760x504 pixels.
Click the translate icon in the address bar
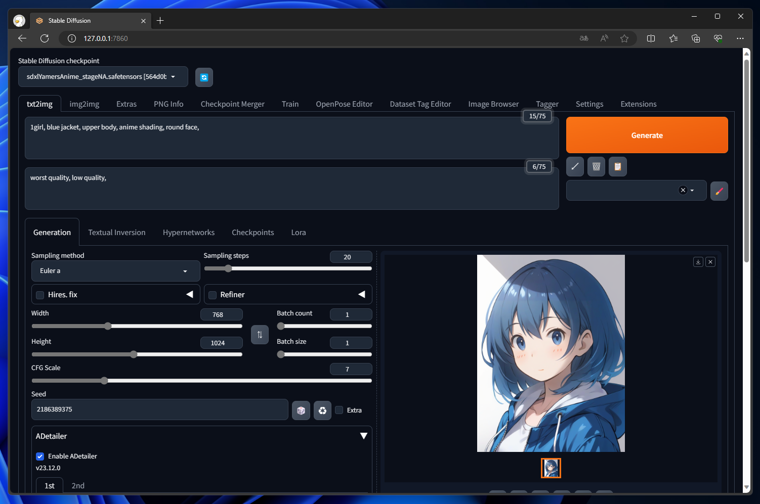584,38
